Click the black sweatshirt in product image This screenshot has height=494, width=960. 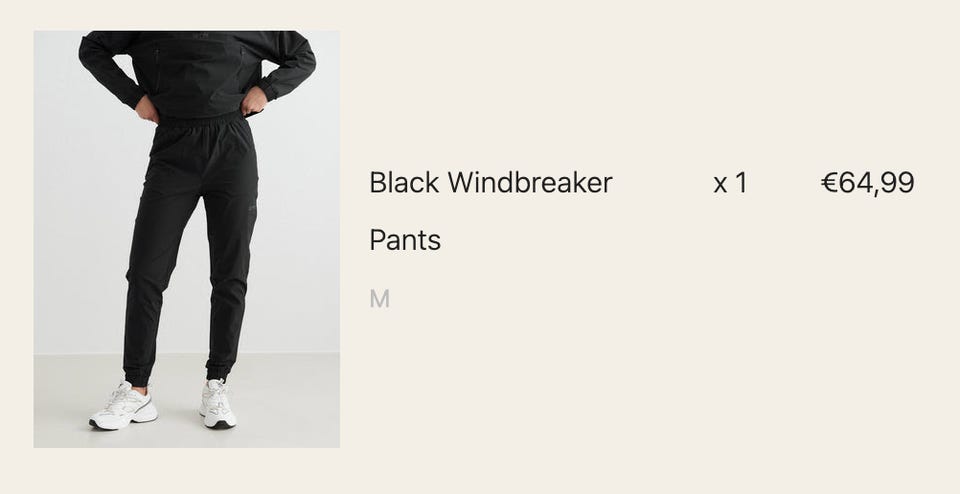pos(197,72)
